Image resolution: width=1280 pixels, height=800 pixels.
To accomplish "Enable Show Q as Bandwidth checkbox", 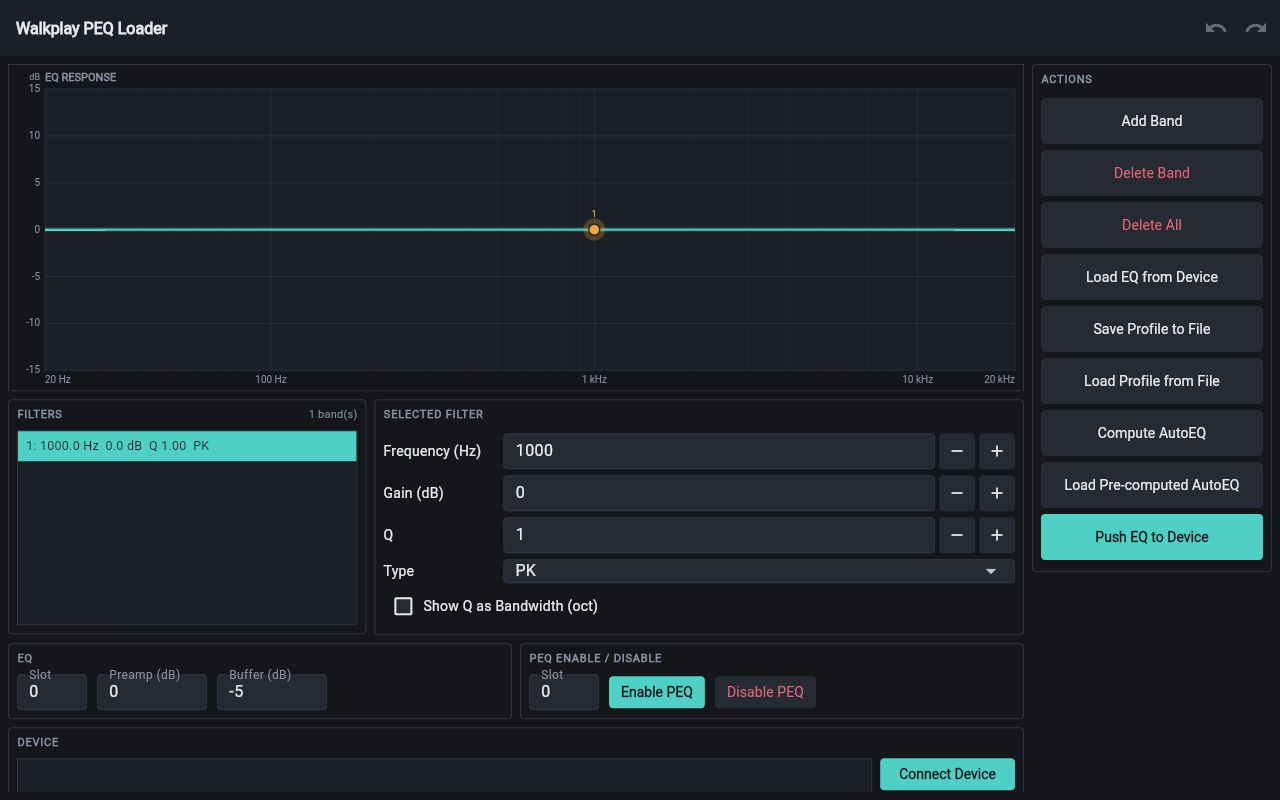I will (403, 606).
